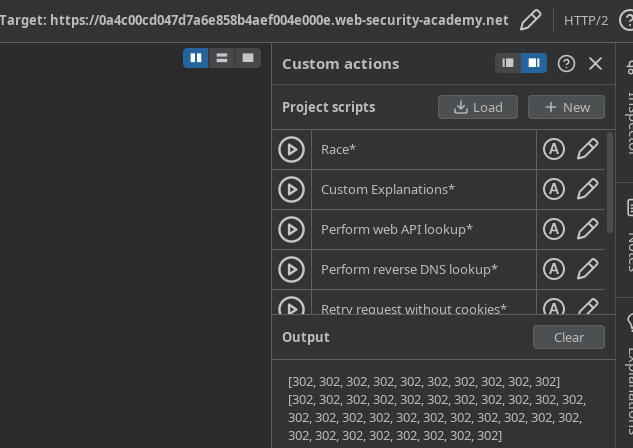
Task: Select the single-pane tabbed layout
Action: [x=248, y=58]
